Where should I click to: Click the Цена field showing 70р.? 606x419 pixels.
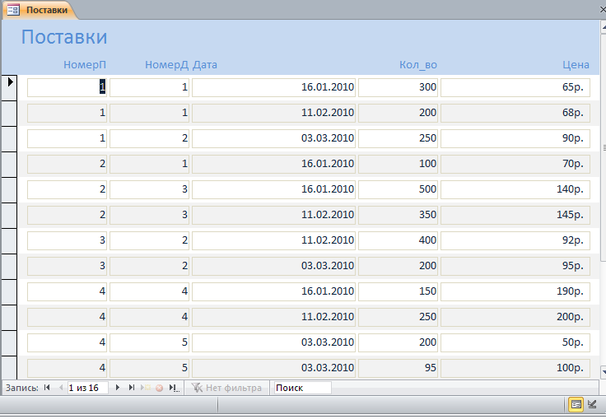(x=515, y=164)
